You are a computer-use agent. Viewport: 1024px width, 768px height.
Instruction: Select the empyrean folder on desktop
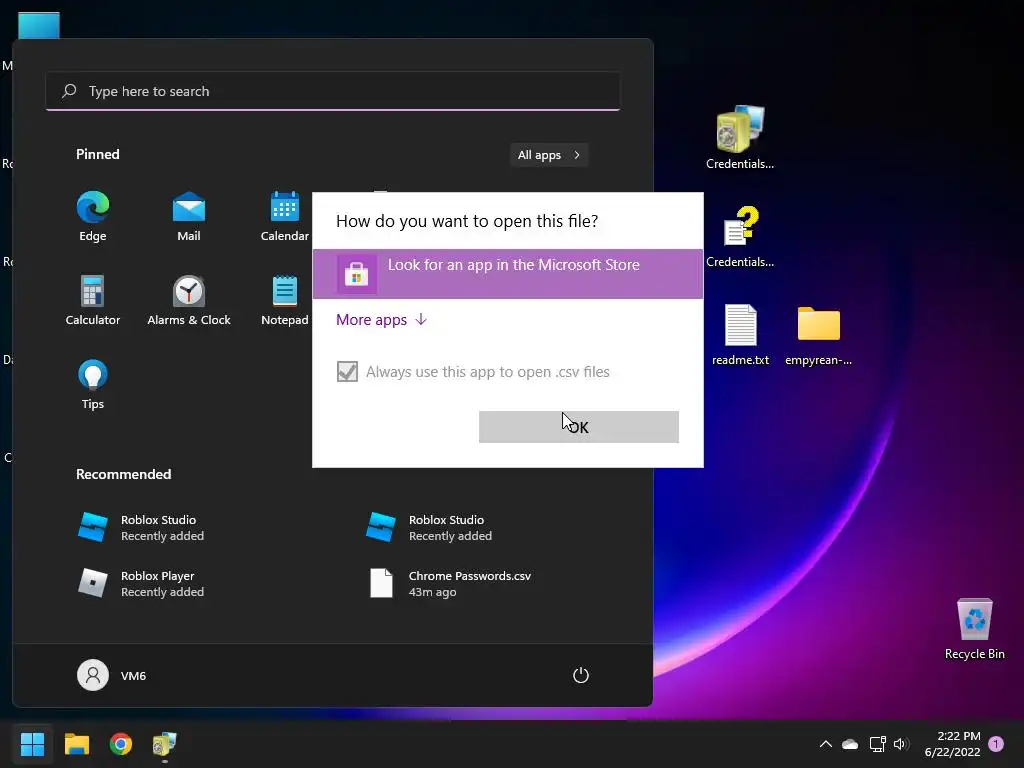point(818,334)
